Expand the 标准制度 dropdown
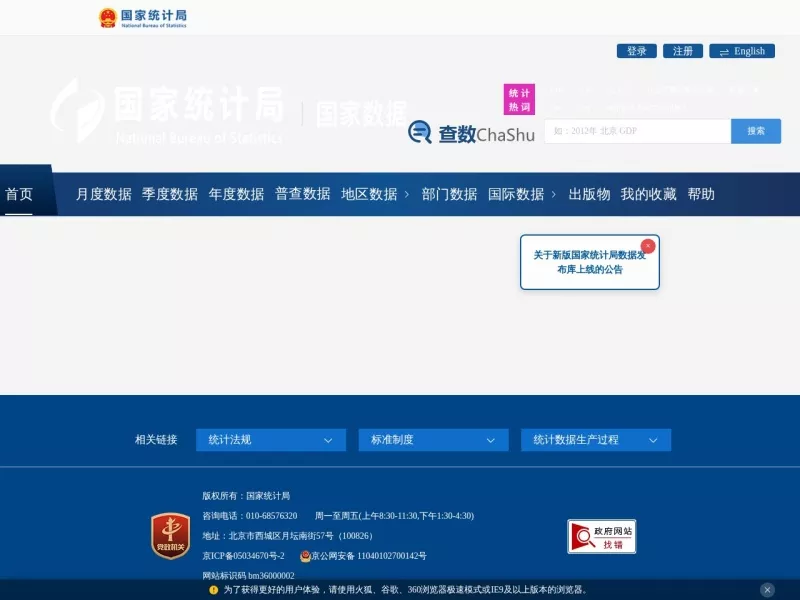The image size is (800, 600). point(433,440)
